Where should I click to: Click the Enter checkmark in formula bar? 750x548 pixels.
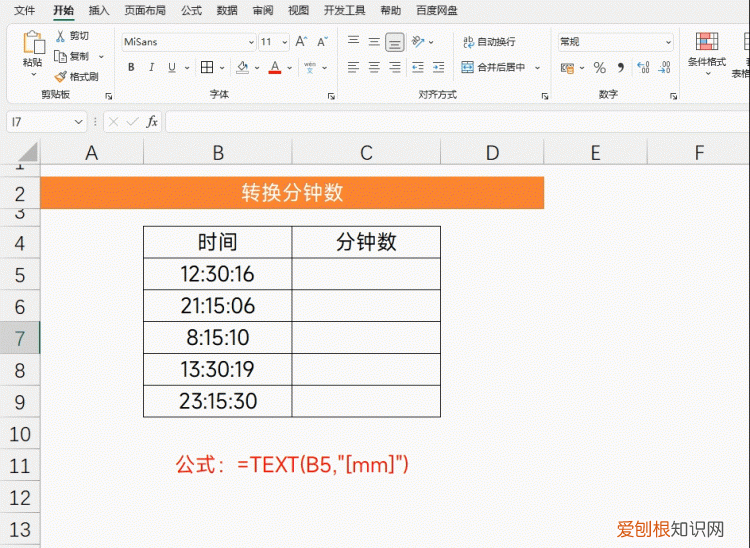click(x=132, y=122)
